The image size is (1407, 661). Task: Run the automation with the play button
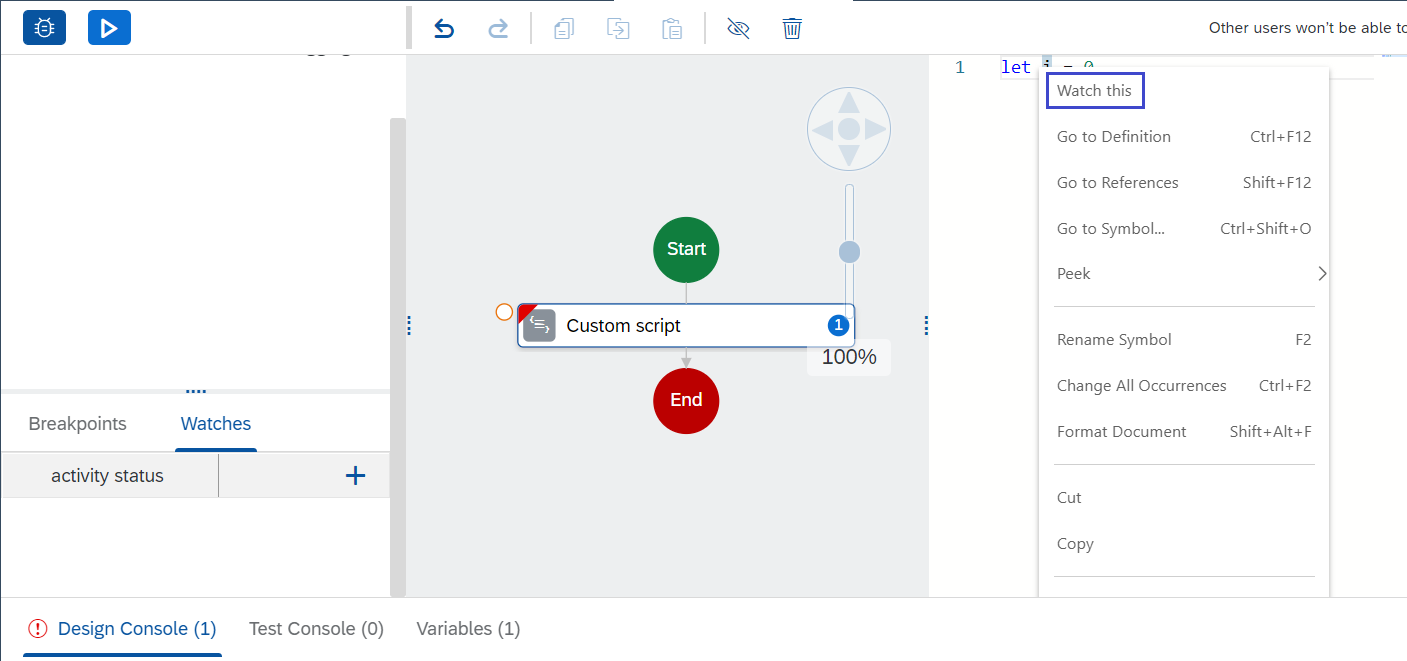(109, 28)
